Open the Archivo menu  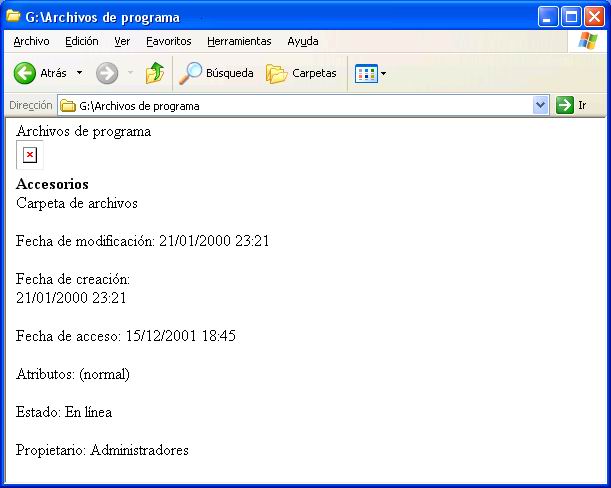tap(31, 41)
